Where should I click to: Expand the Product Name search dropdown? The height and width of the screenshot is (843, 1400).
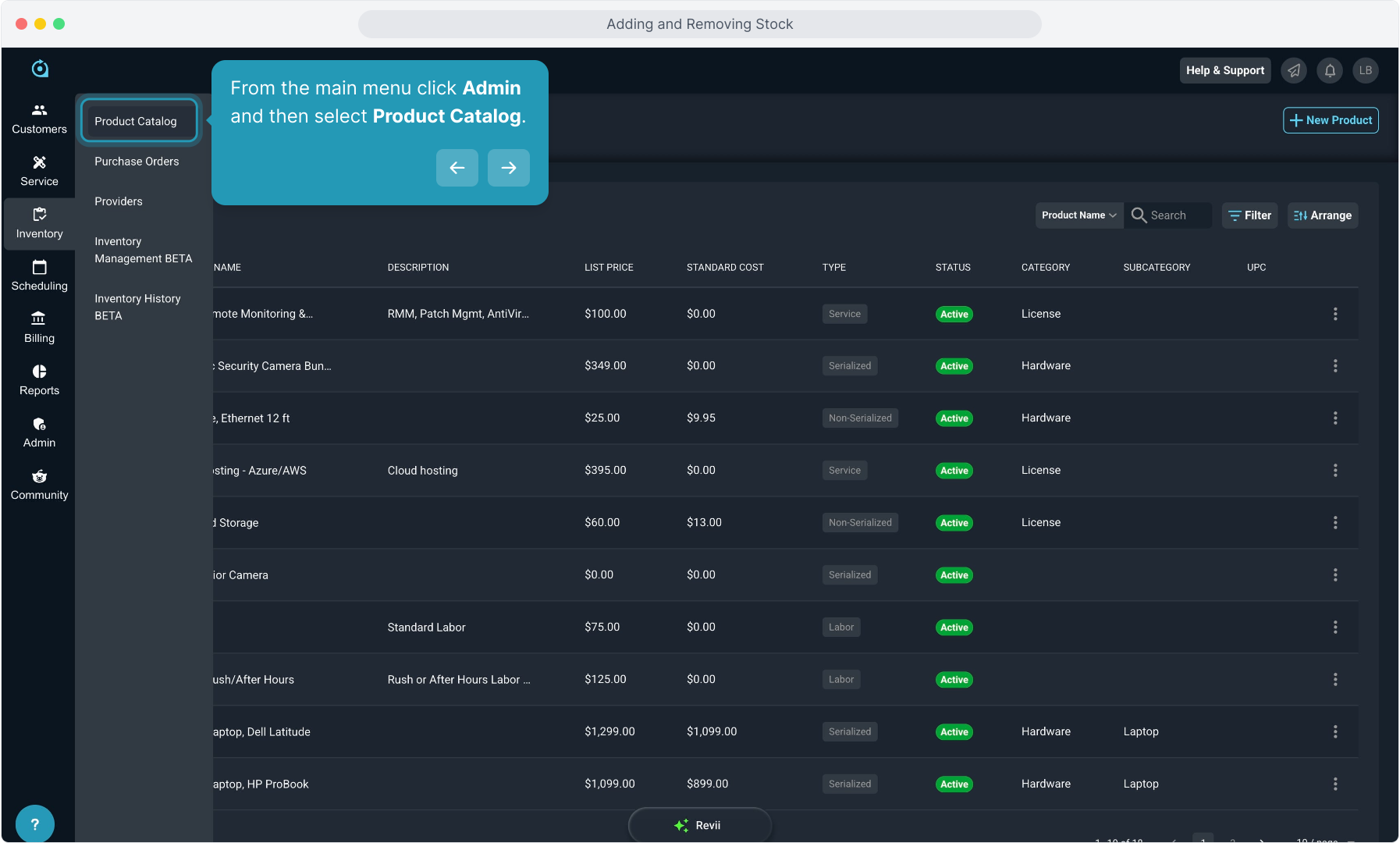tap(1078, 215)
